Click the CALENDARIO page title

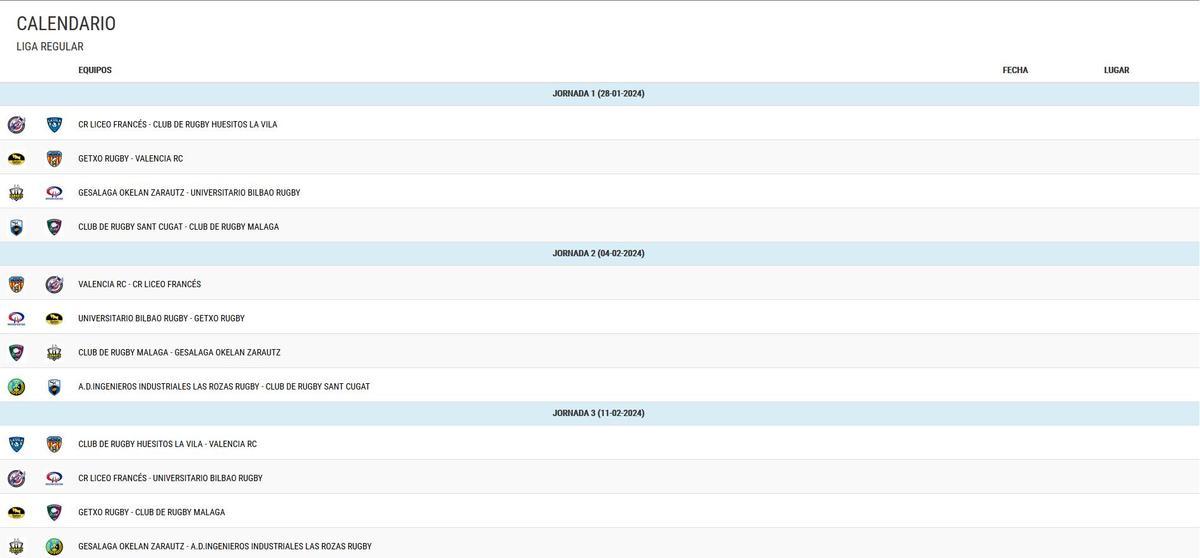point(66,24)
